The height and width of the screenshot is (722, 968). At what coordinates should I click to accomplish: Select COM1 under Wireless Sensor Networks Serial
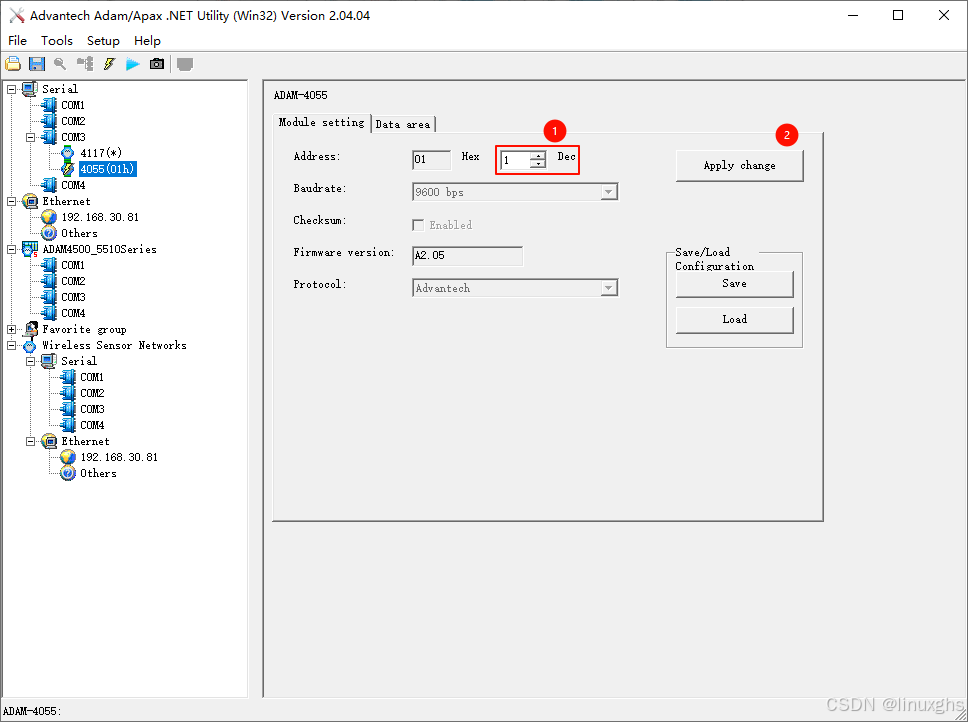92,377
